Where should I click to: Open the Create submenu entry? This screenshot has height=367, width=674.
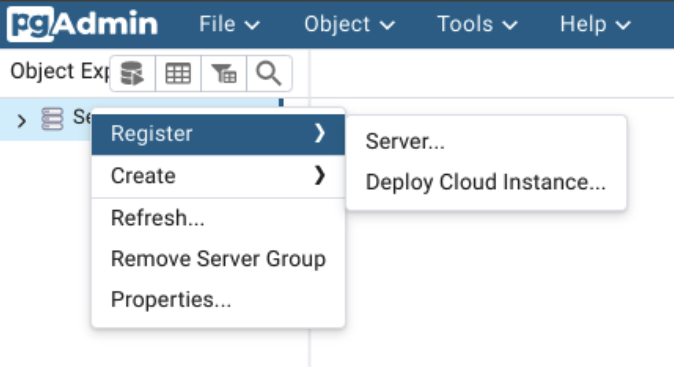218,176
